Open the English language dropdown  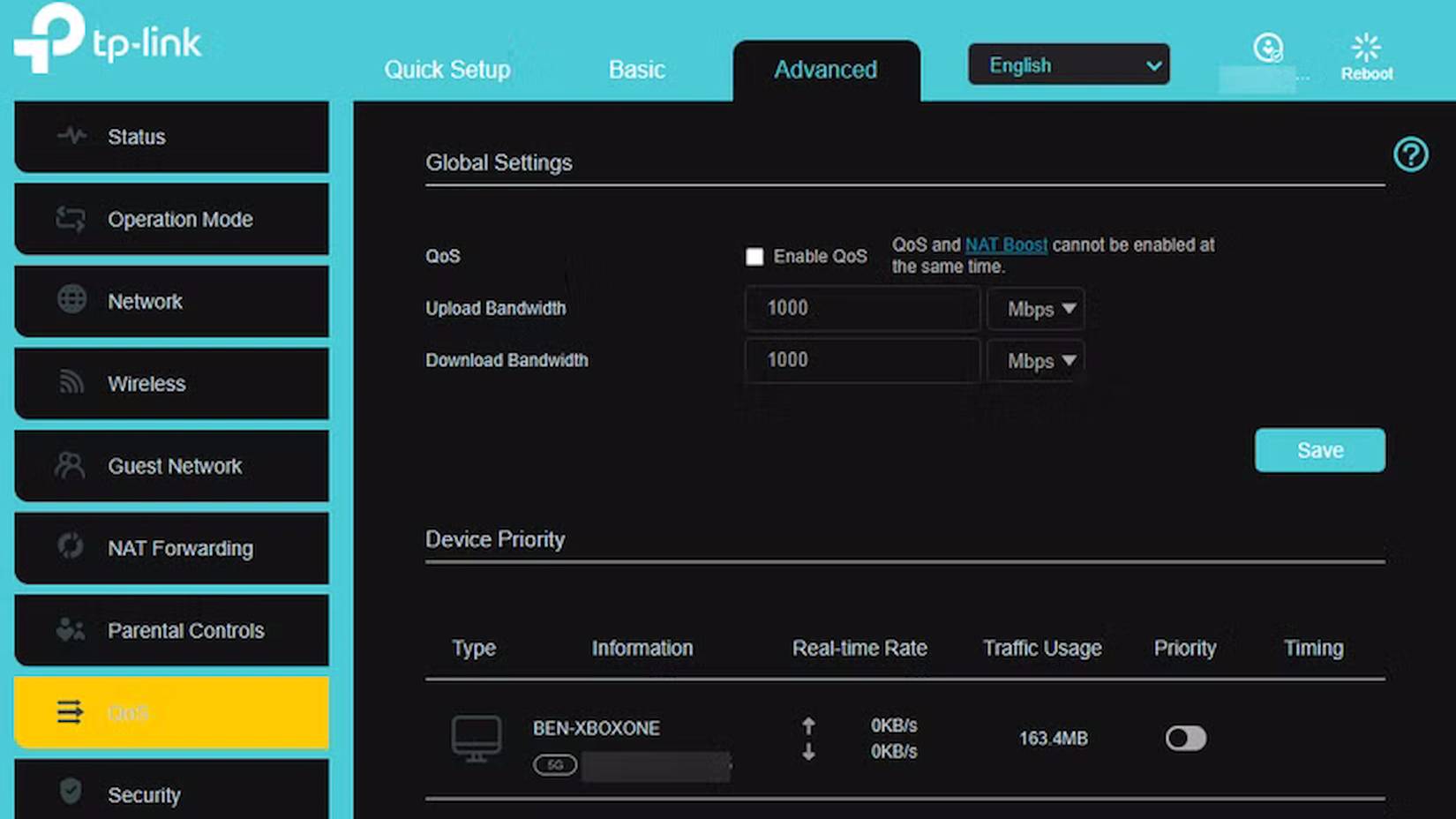click(1069, 64)
